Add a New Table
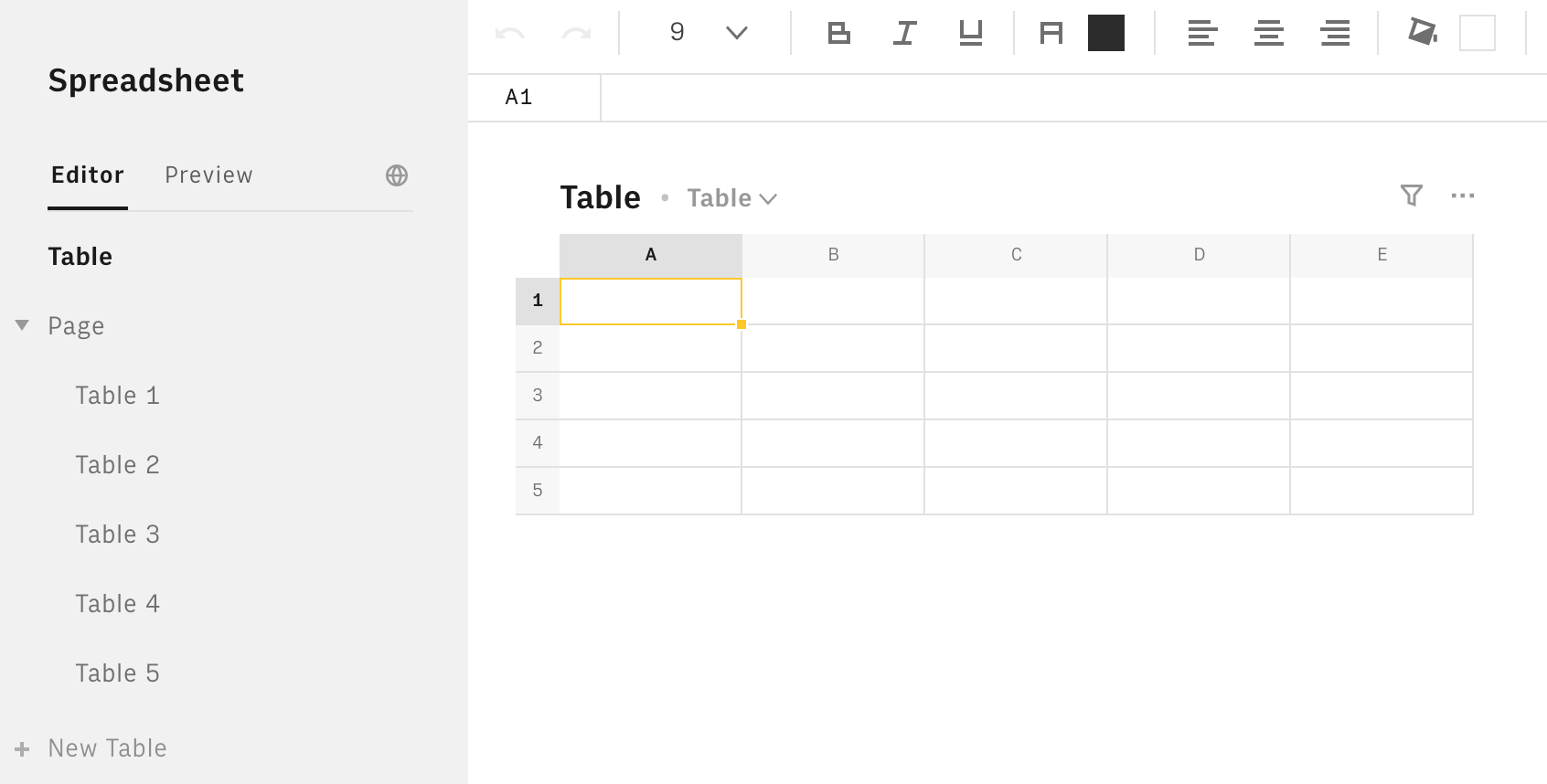 coord(107,748)
